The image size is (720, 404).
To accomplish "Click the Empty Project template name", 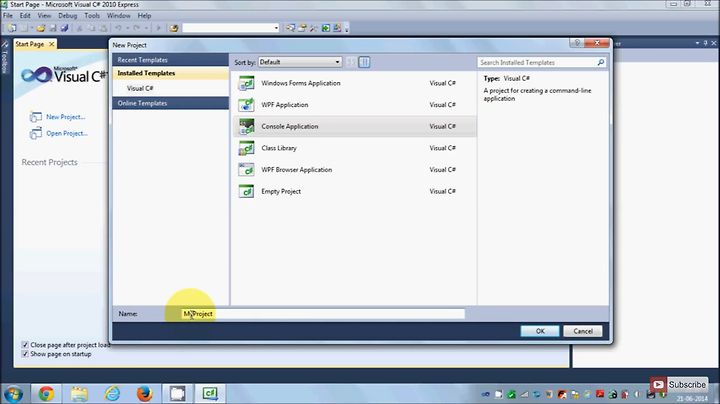I will coord(281,191).
